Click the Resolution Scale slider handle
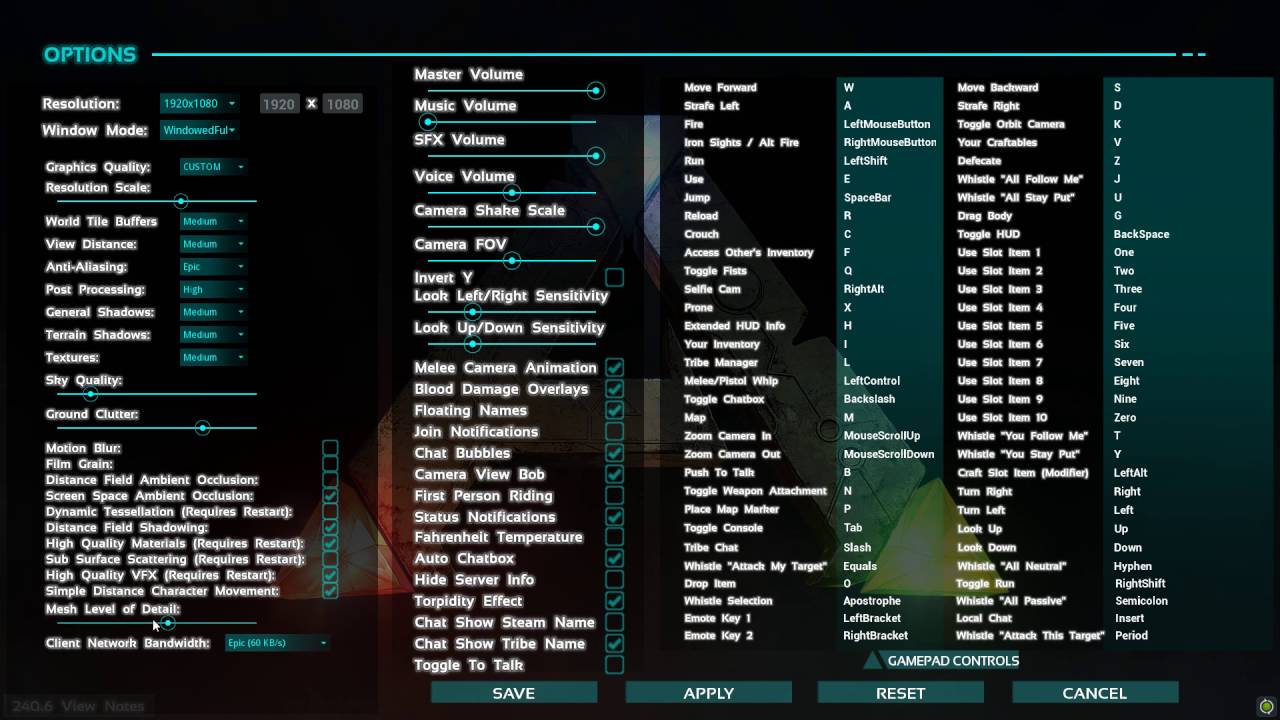The image size is (1280, 720). pos(181,201)
